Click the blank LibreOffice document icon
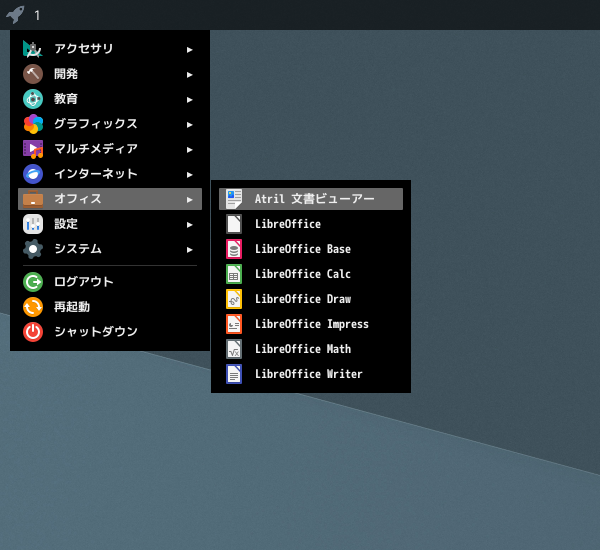This screenshot has height=550, width=600. [234, 224]
